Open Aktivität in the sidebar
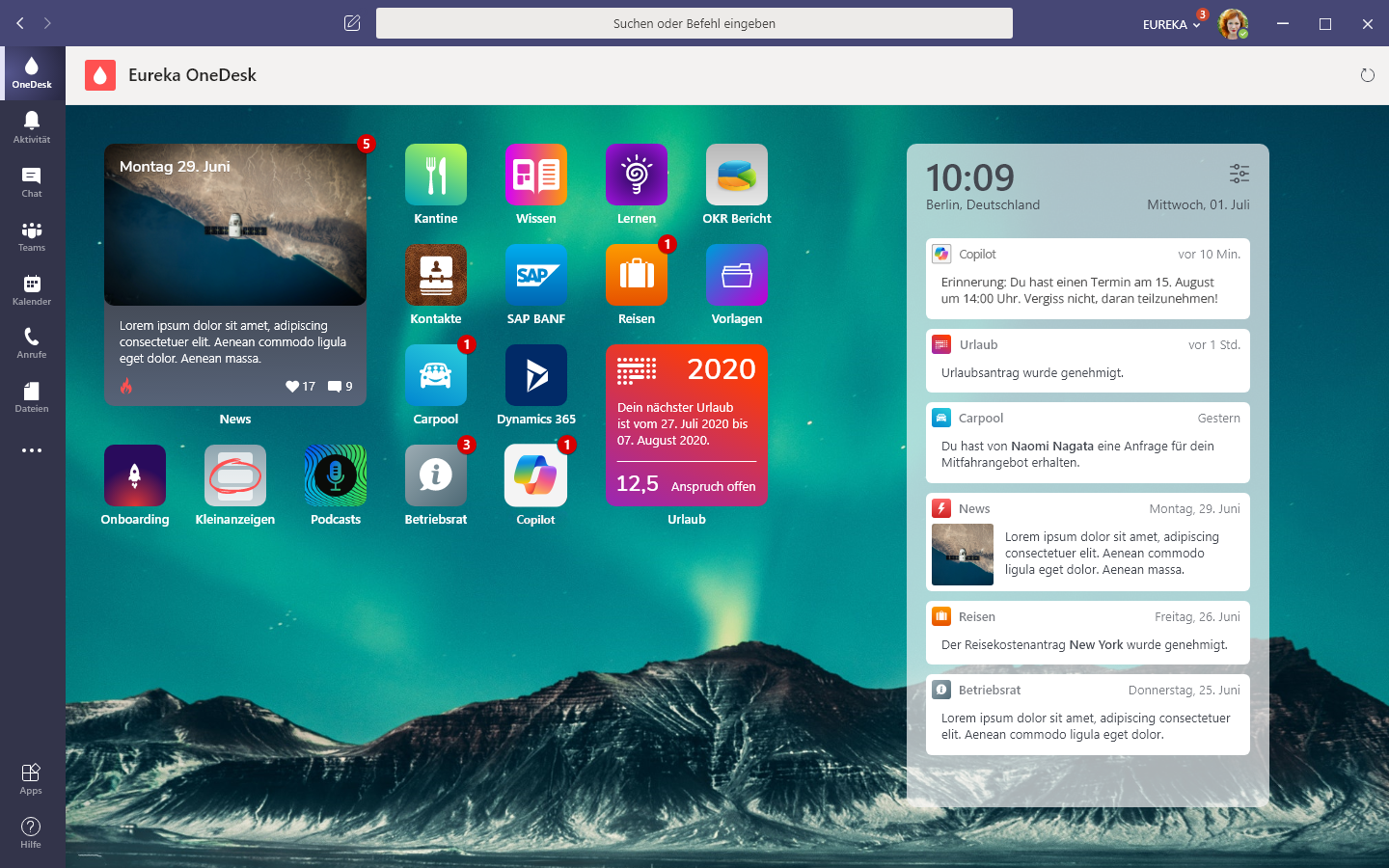This screenshot has width=1389, height=868. (32, 127)
